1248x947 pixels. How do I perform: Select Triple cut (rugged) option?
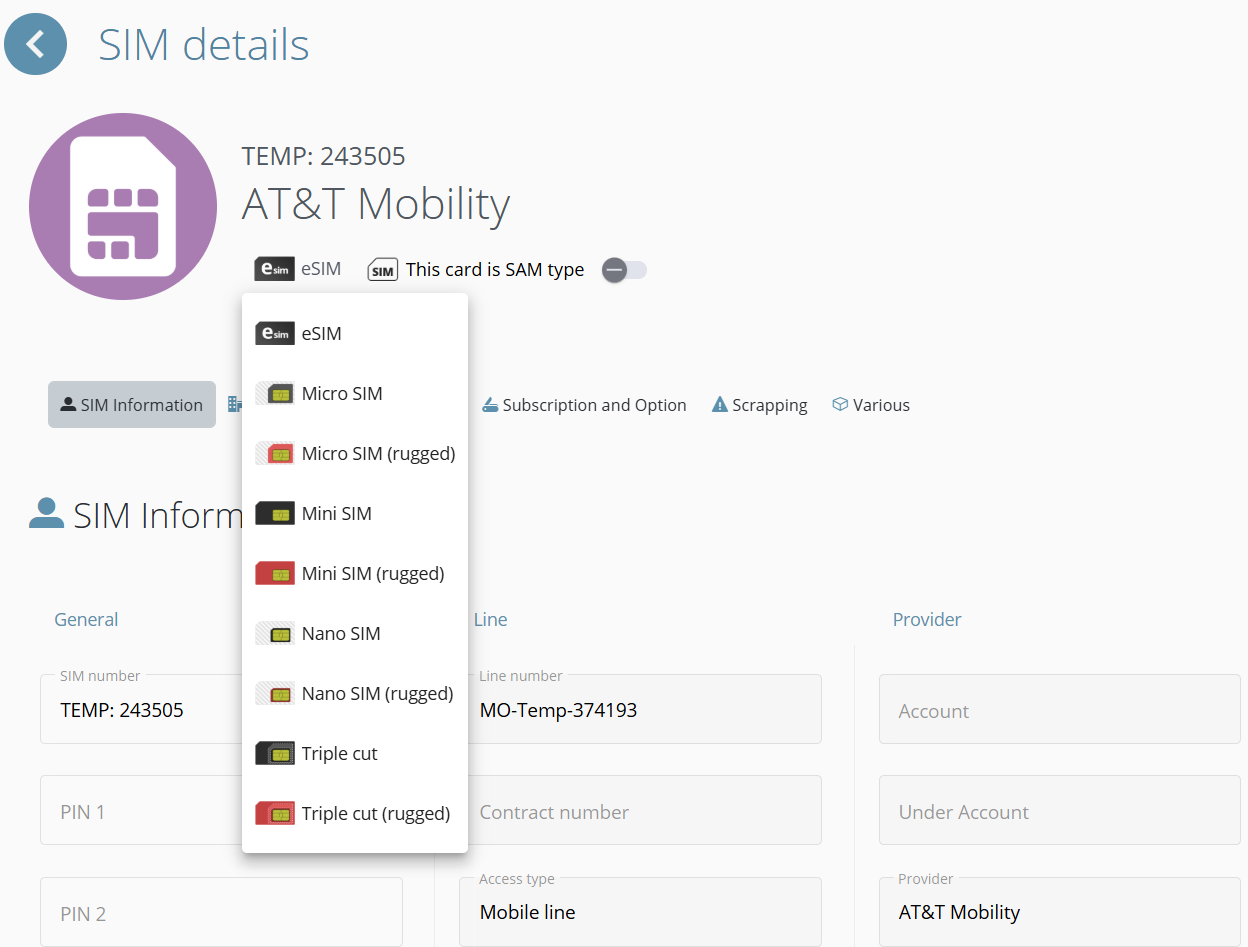375,814
